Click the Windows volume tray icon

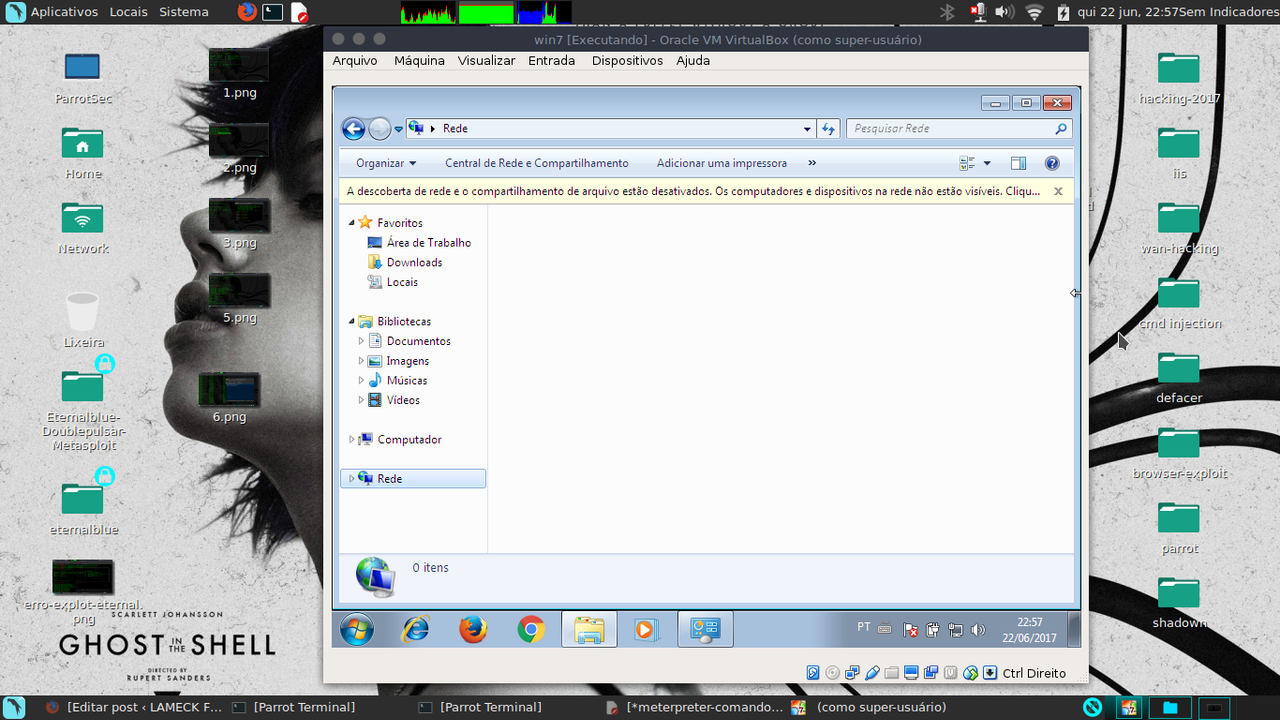977,630
